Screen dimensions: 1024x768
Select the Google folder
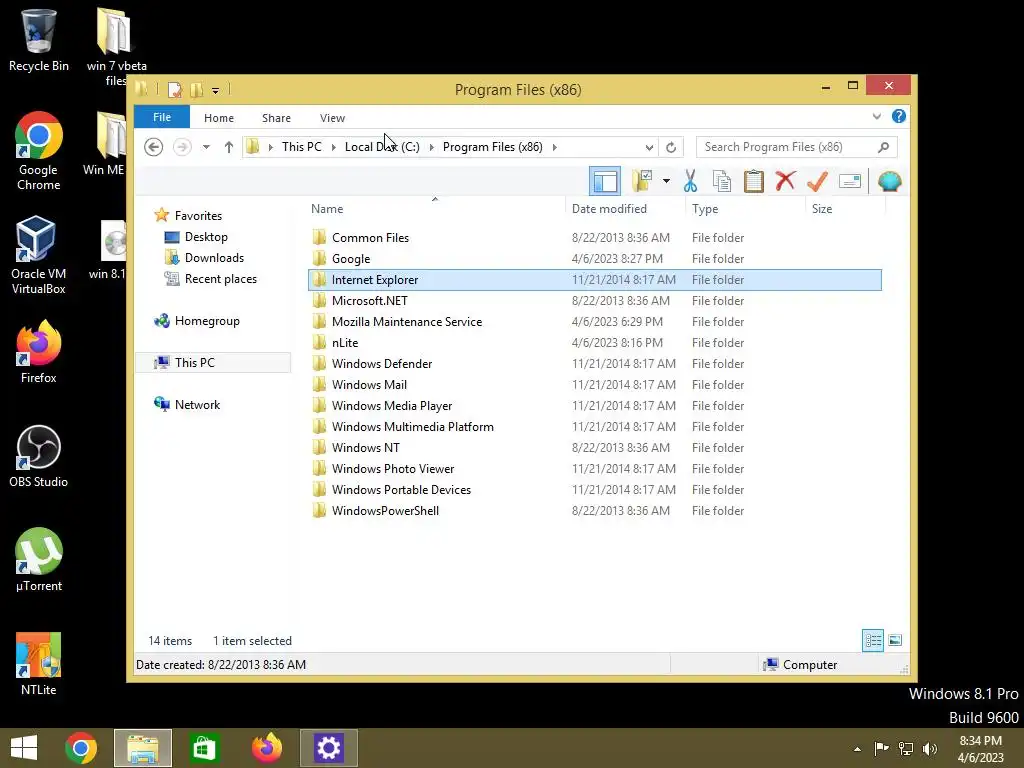click(594, 259)
